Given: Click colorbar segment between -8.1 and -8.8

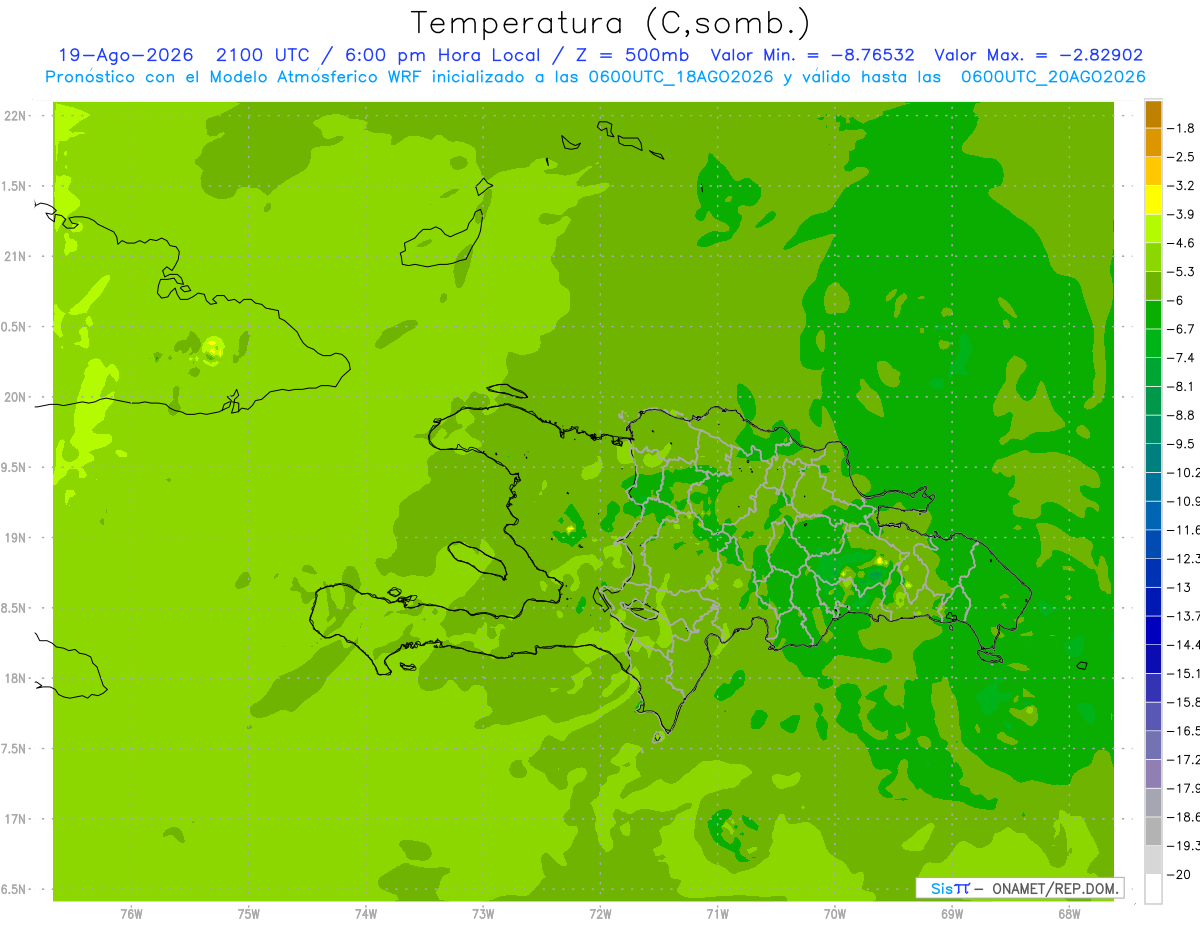Looking at the screenshot, I should (x=1153, y=400).
